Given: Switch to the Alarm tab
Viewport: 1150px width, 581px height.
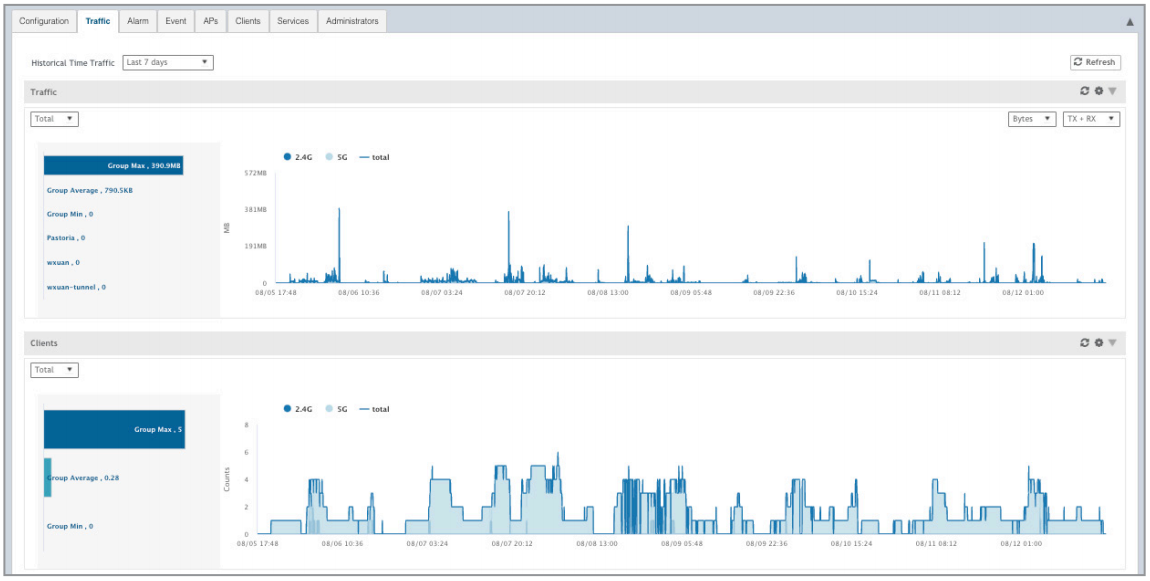Looking at the screenshot, I should point(138,21).
